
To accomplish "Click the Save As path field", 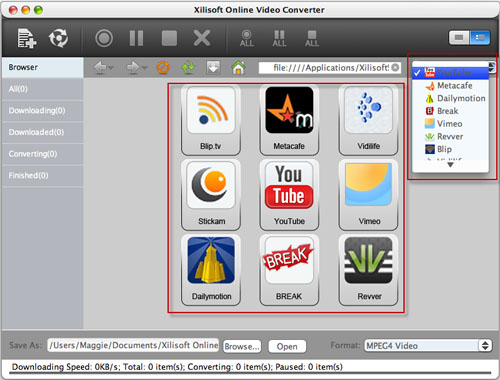I will [133, 345].
